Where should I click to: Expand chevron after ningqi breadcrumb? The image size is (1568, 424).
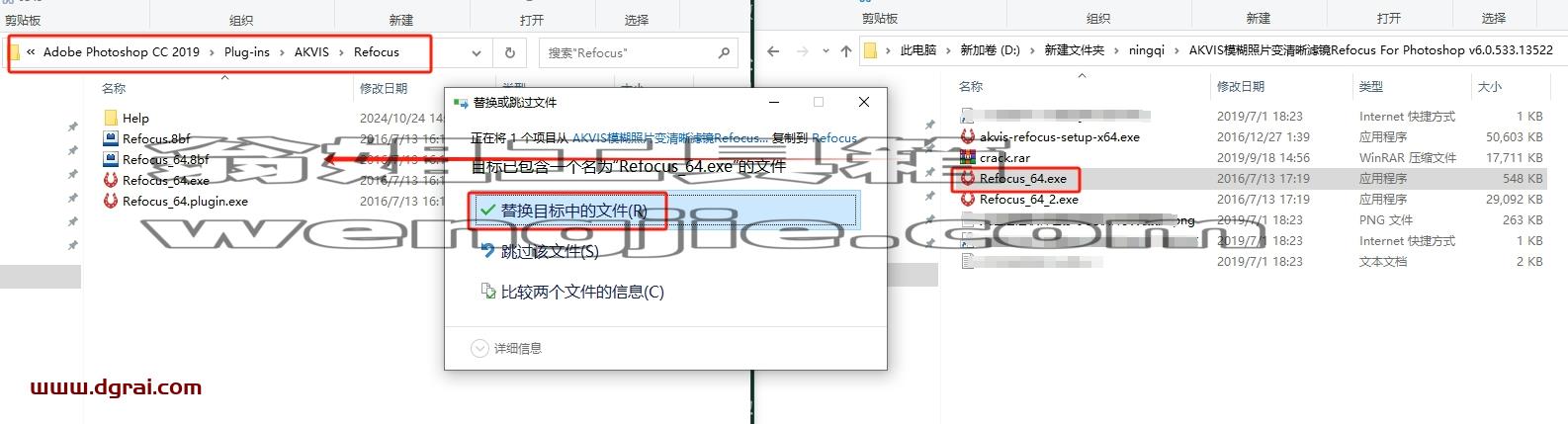pyautogui.click(x=1176, y=50)
